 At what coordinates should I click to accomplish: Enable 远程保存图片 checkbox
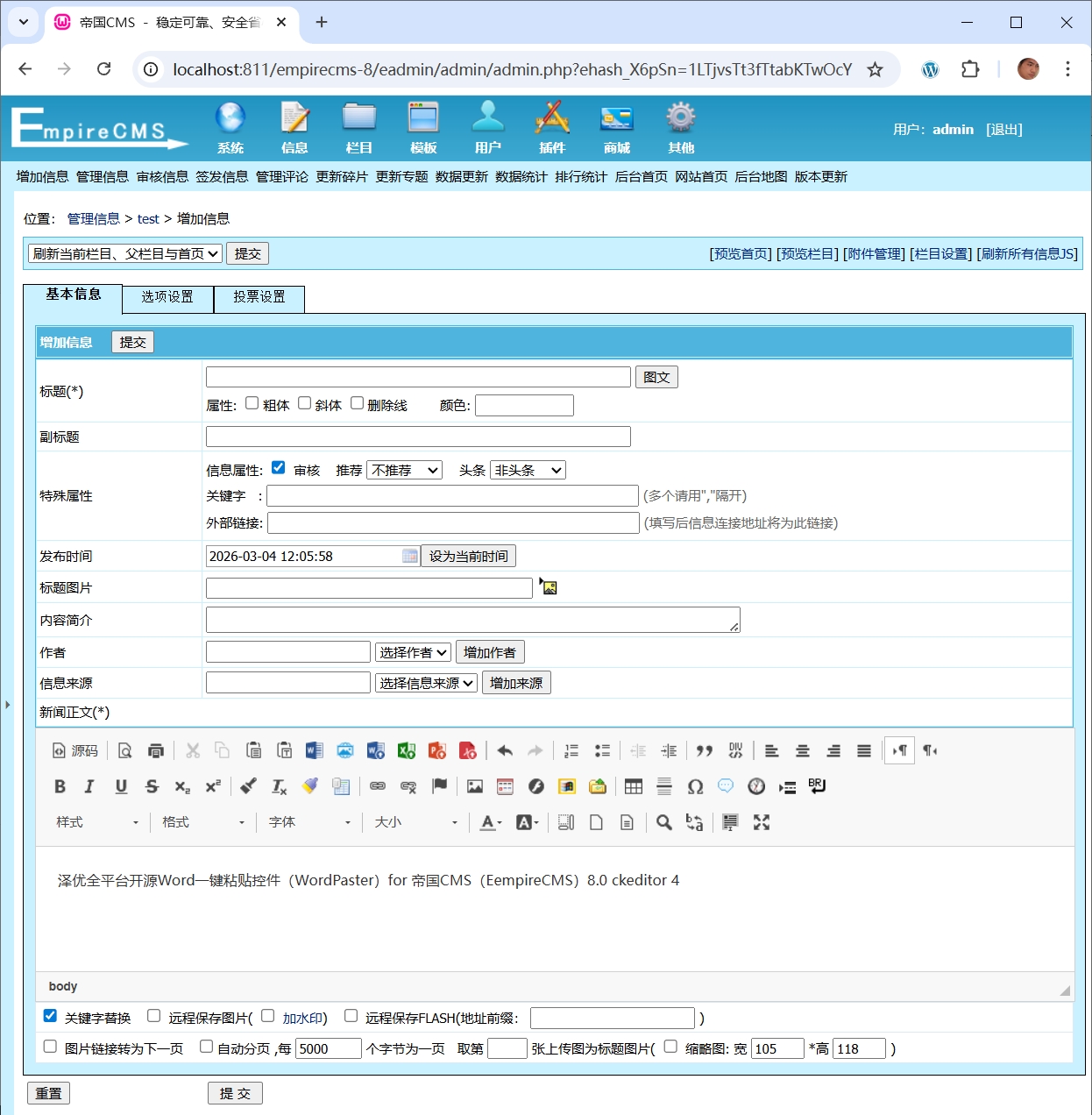point(154,1016)
